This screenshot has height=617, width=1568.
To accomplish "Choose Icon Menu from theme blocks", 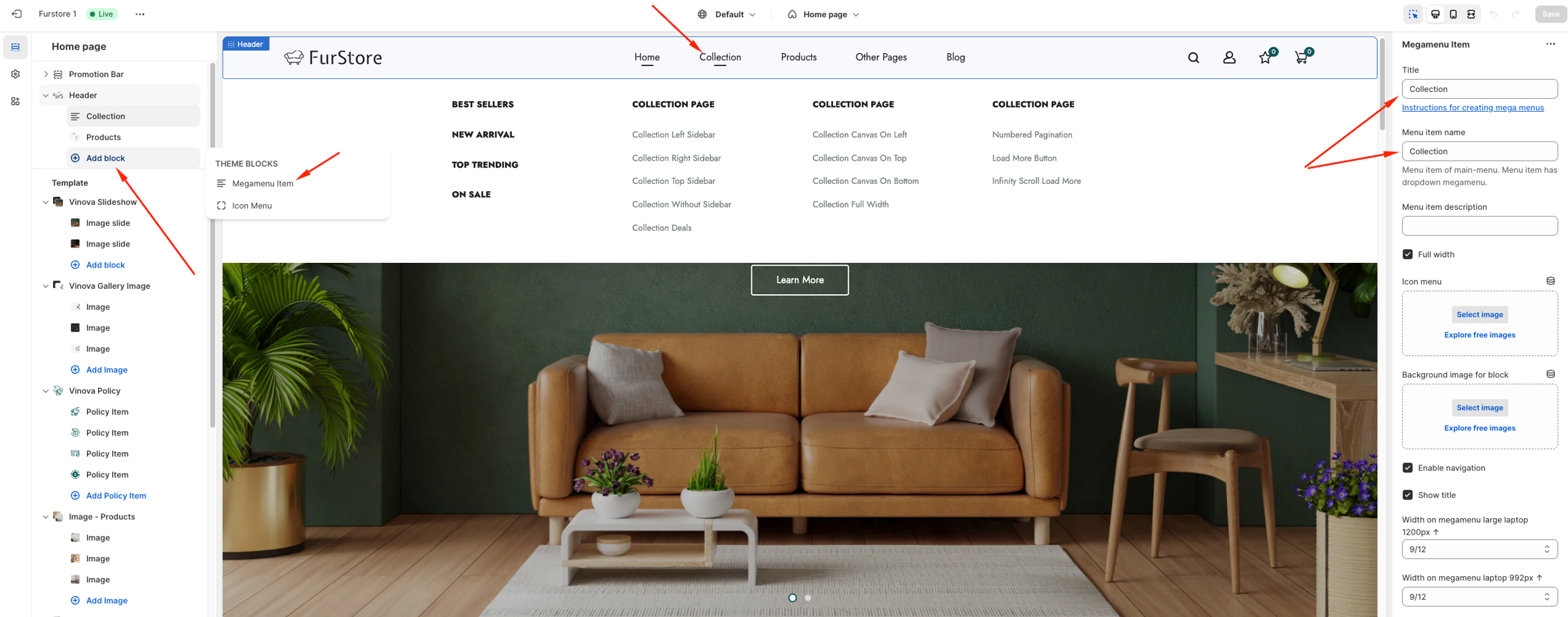I will [251, 206].
